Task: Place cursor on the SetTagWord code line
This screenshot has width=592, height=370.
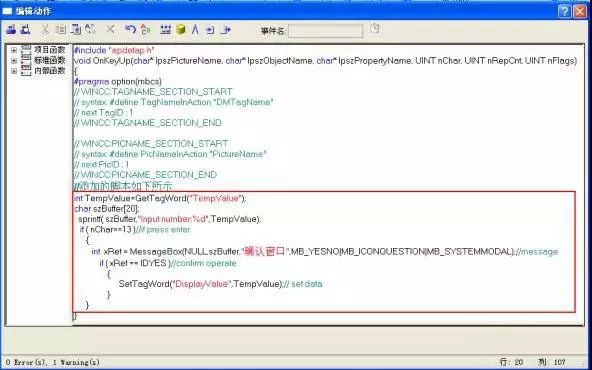Action: point(220,284)
